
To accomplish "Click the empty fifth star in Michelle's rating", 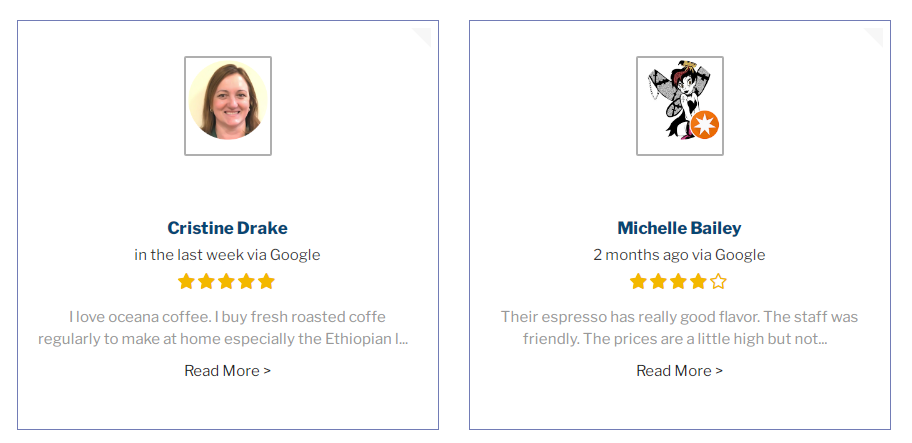I will point(718,281).
